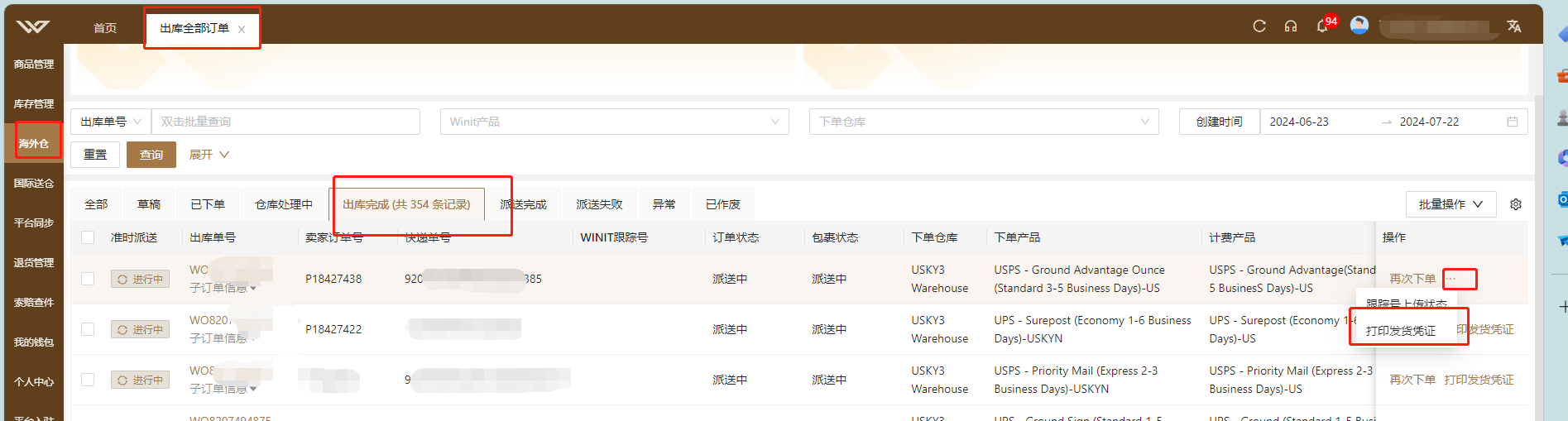
Task: Click 打印发货凭证 in USPS Priority Mail row
Action: tap(1479, 380)
